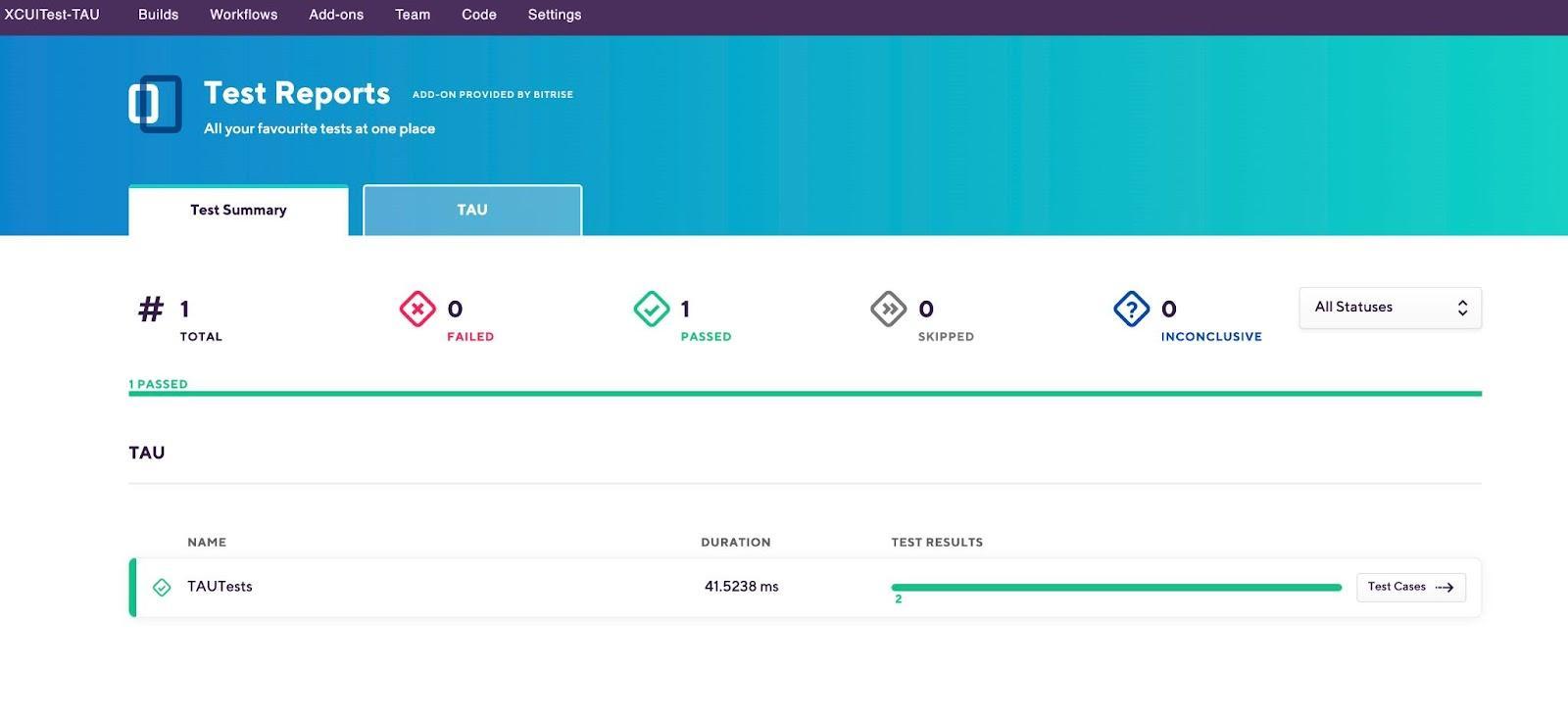
Task: Click the SKIPPED filter label
Action: coord(946,337)
